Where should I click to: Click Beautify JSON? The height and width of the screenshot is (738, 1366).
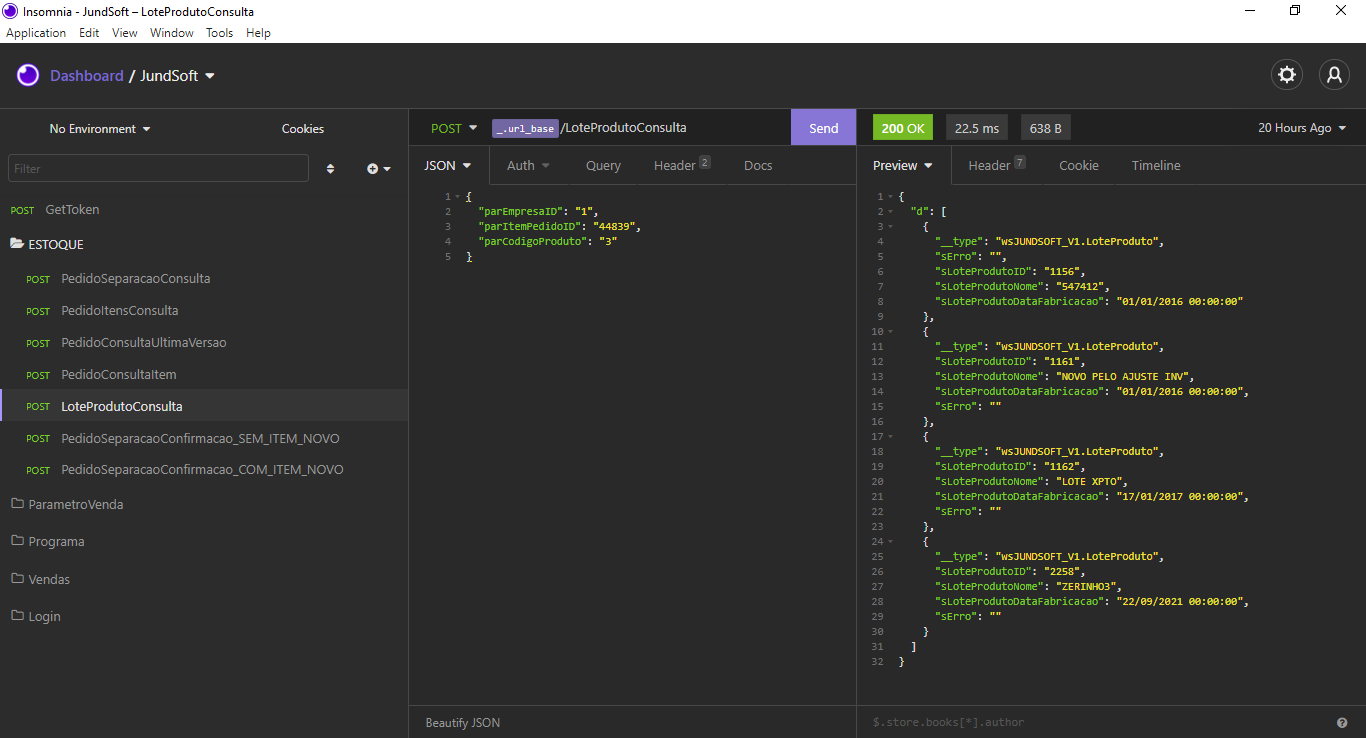click(463, 722)
